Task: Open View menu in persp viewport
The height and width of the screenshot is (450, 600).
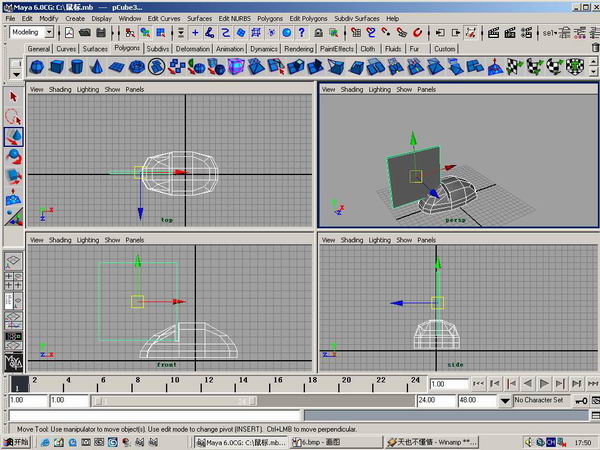Action: pos(328,90)
